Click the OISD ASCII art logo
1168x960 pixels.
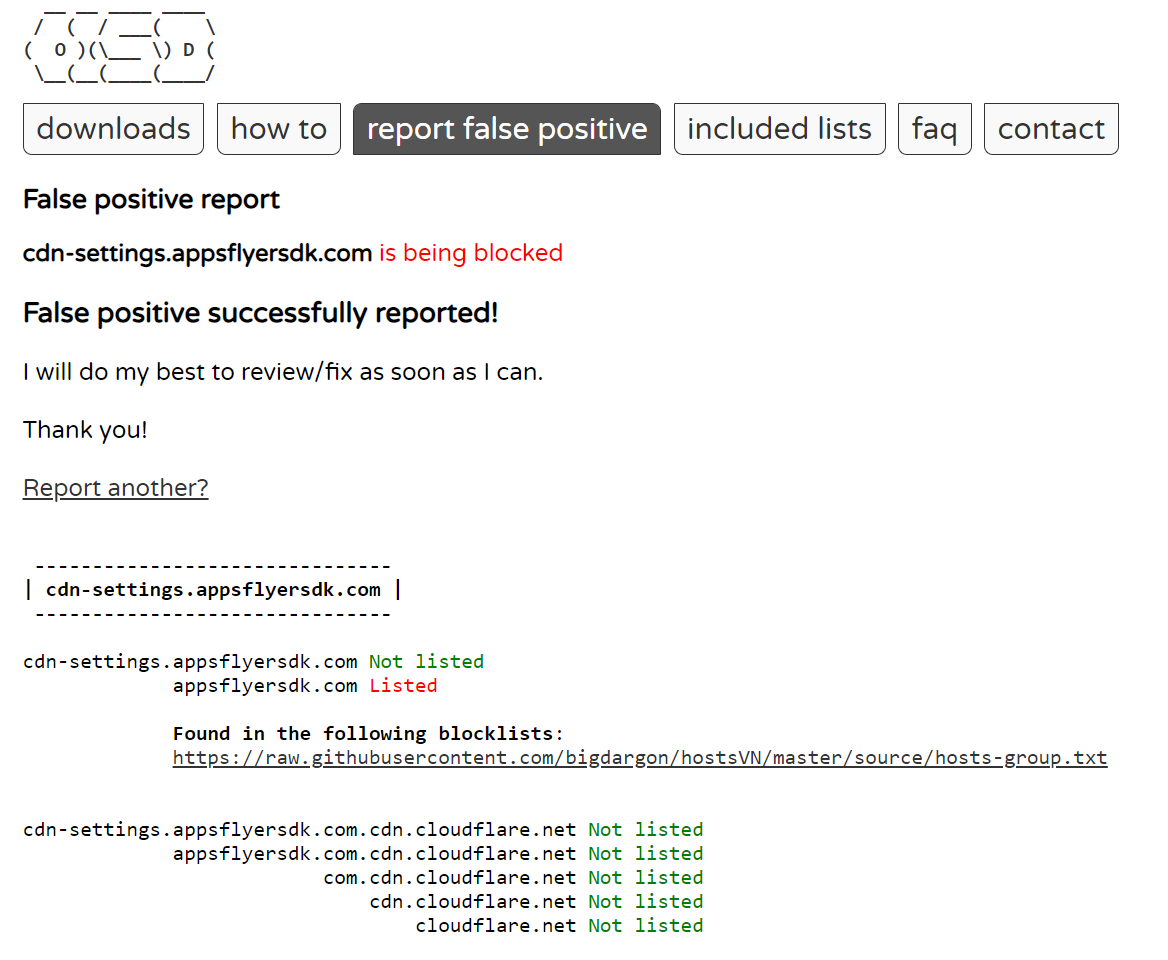coord(120,47)
